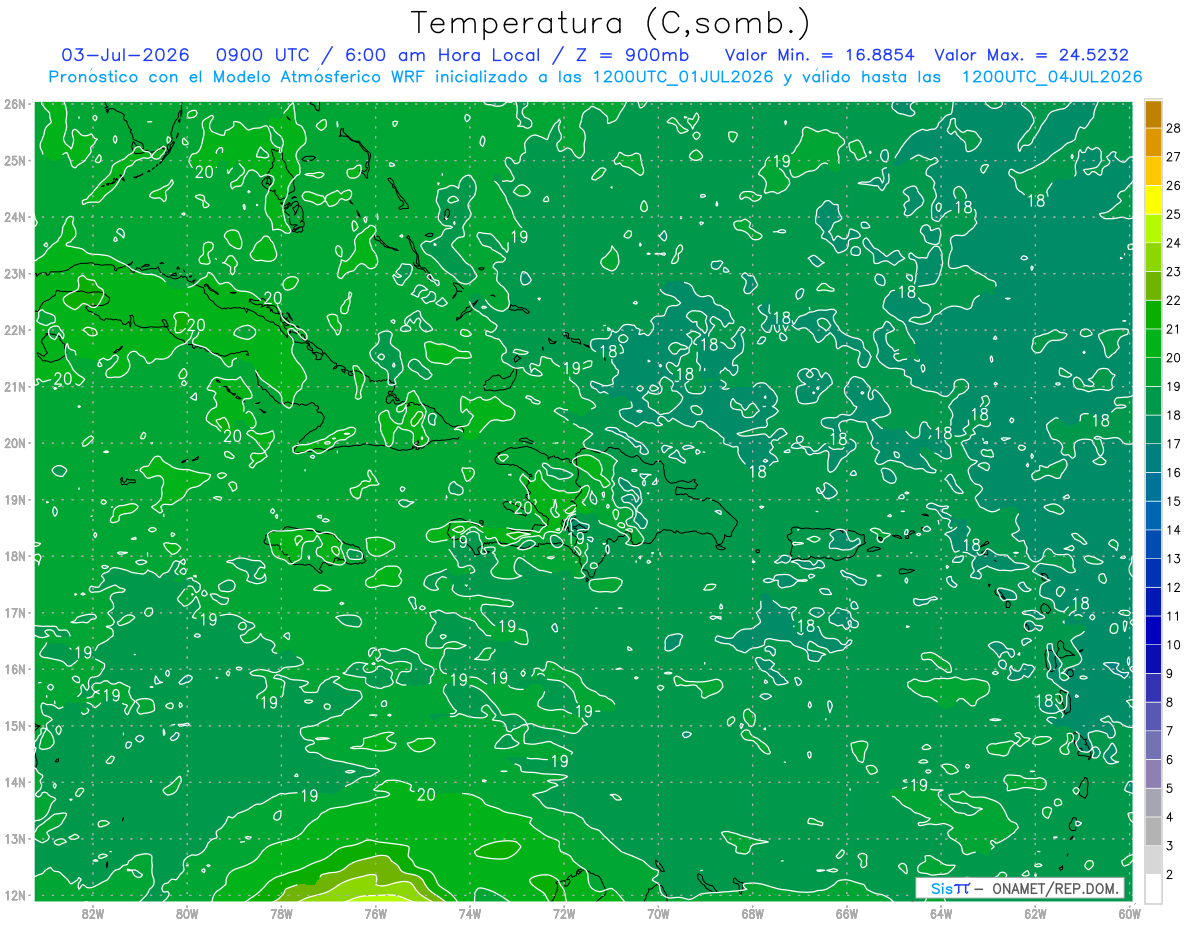This screenshot has height=927, width=1200.
Task: Click the '23N' latitude axis label
Action: point(14,273)
